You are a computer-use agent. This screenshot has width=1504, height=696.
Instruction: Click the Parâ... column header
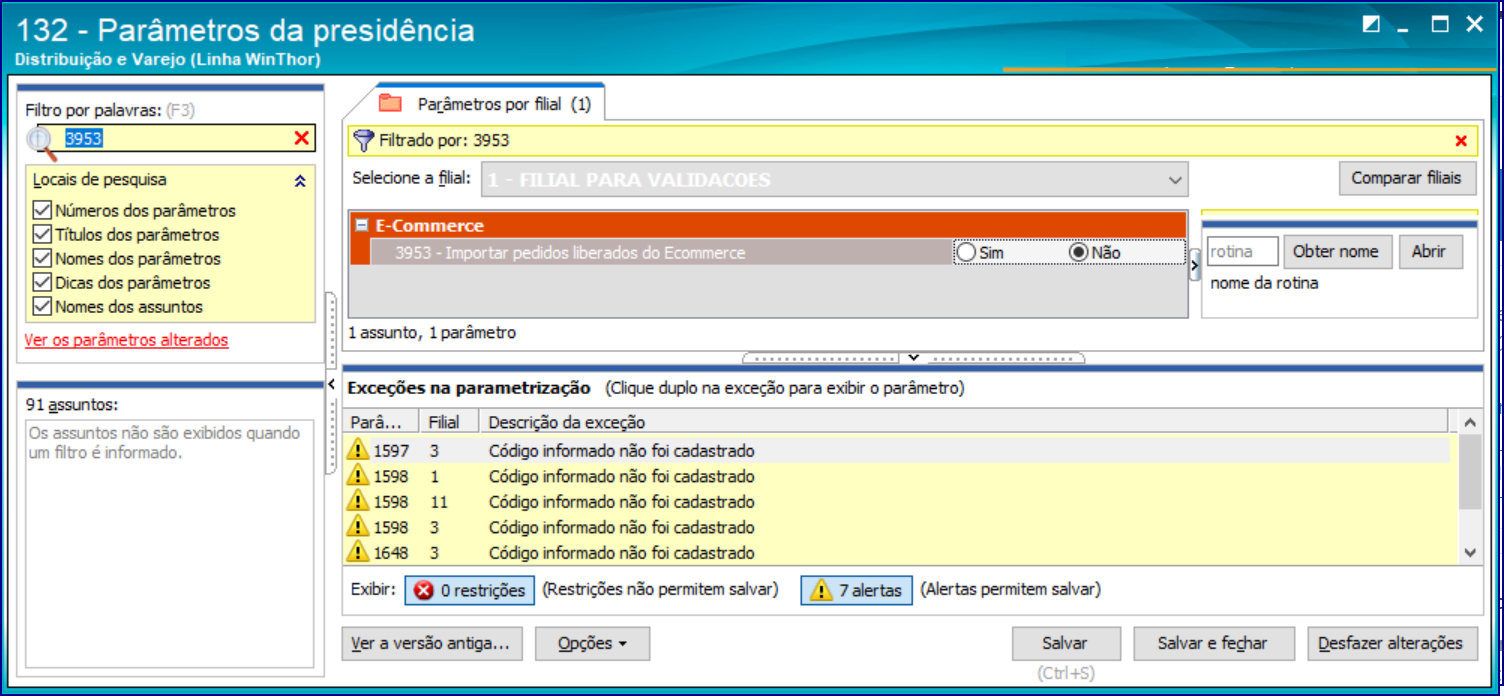click(x=381, y=422)
